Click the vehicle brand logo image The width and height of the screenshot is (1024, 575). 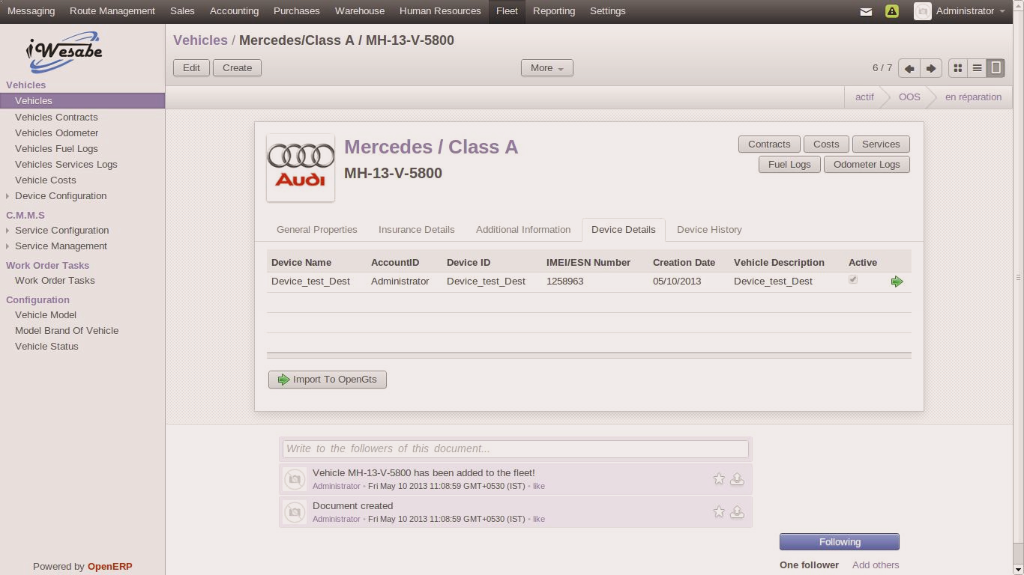(x=301, y=167)
